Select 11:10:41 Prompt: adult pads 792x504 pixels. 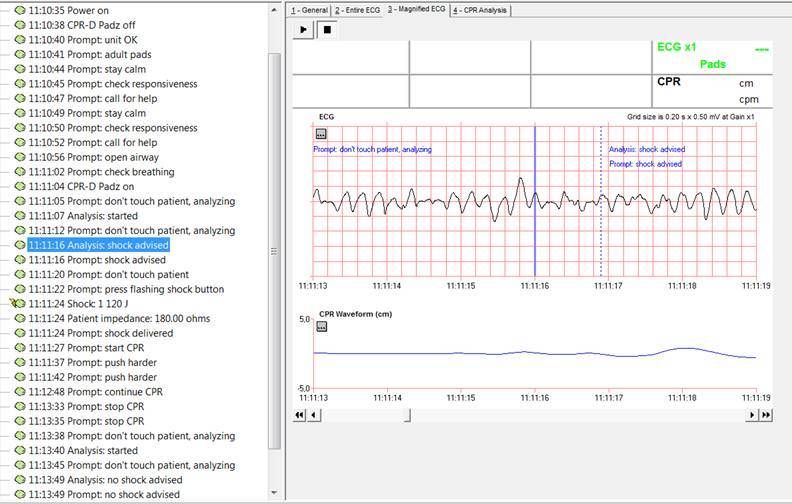pyautogui.click(x=90, y=54)
